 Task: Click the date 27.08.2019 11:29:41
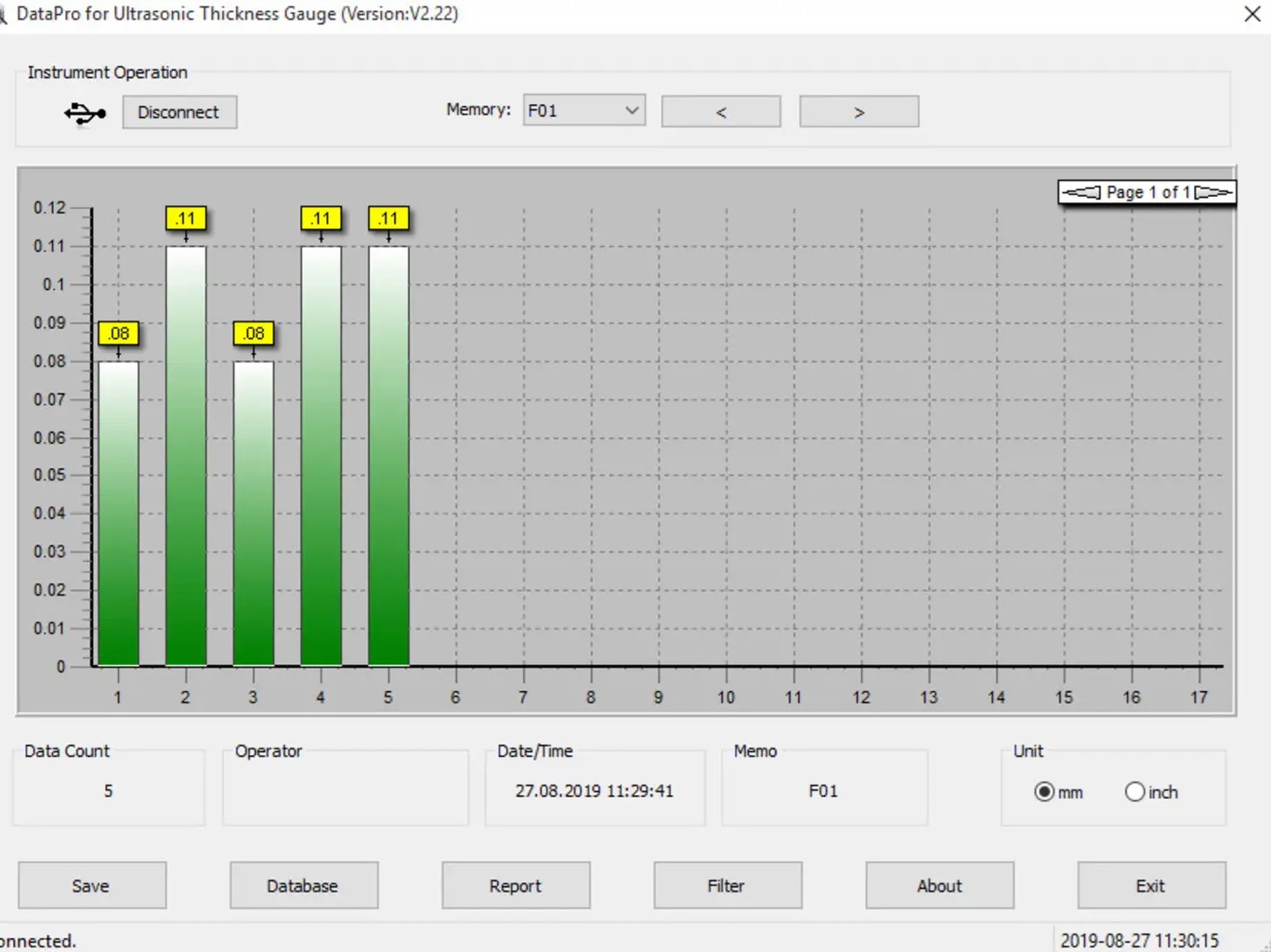(x=595, y=791)
